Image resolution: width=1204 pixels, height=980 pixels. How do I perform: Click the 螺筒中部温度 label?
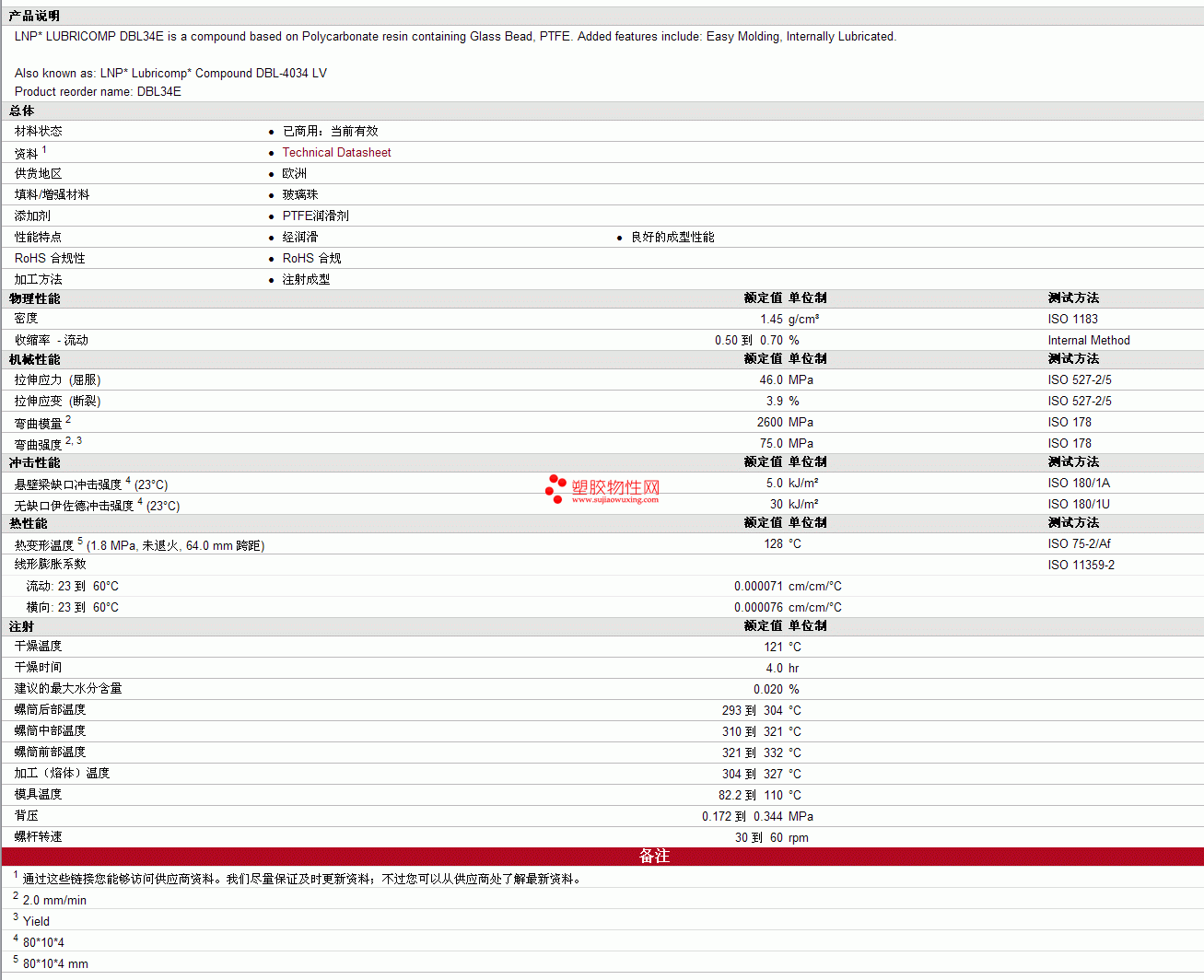tap(50, 731)
